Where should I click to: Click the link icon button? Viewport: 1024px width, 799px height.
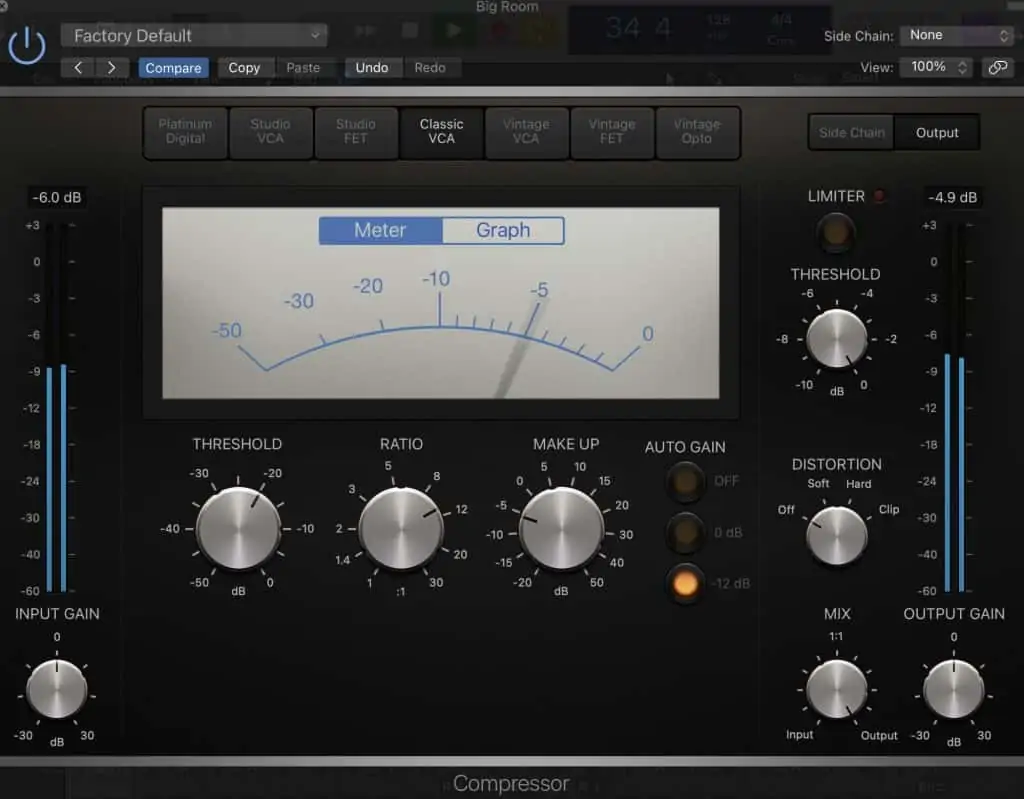(997, 67)
